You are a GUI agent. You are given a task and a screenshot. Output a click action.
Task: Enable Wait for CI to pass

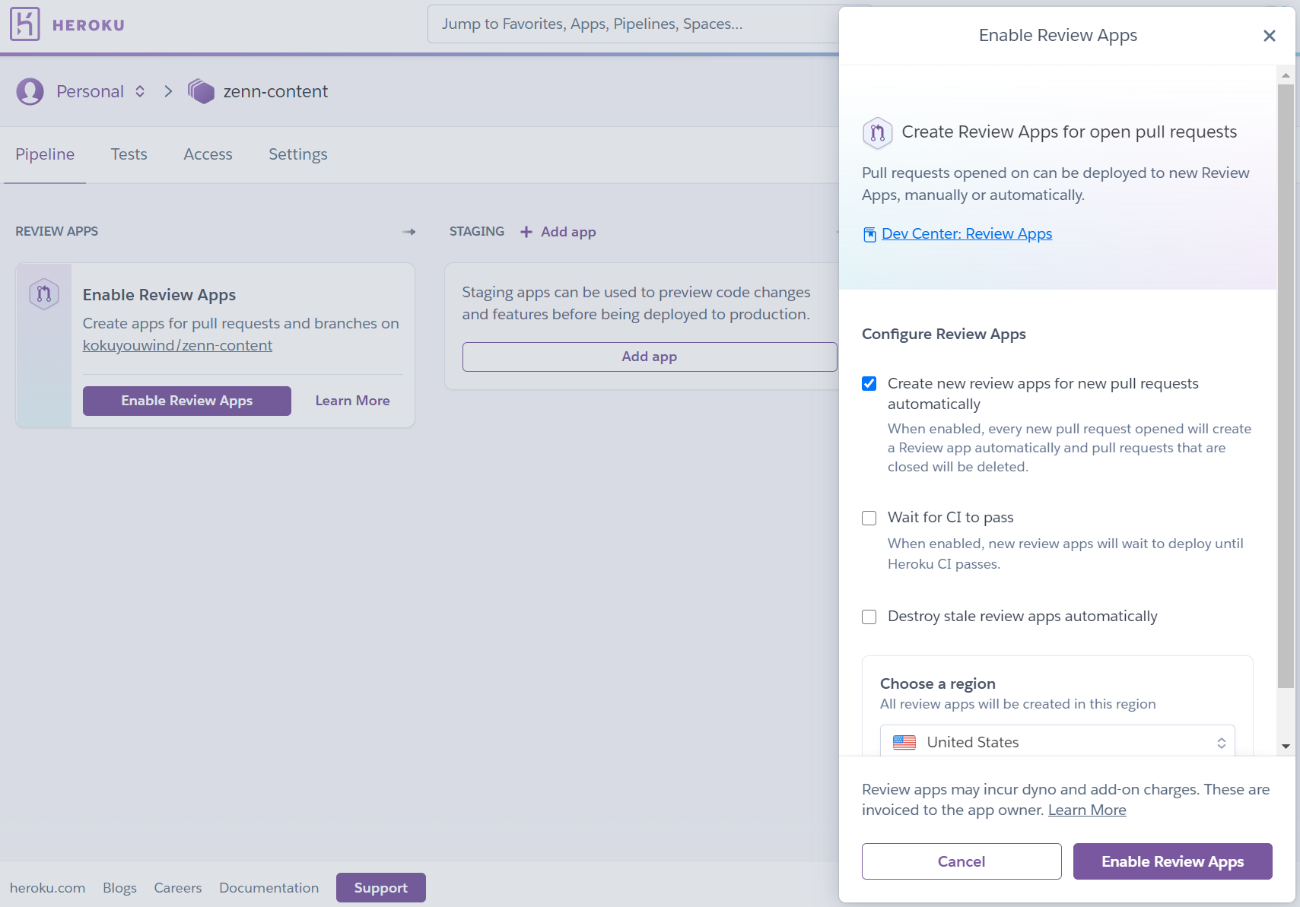coord(869,518)
